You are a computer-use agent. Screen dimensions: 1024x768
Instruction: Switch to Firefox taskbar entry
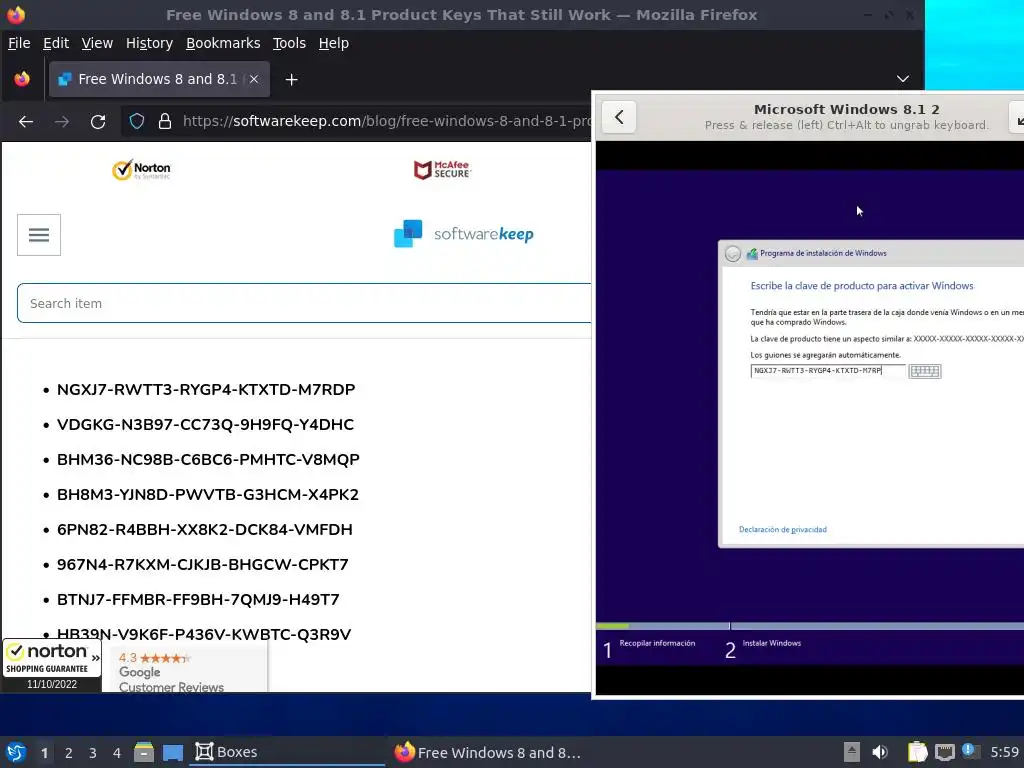(487, 752)
